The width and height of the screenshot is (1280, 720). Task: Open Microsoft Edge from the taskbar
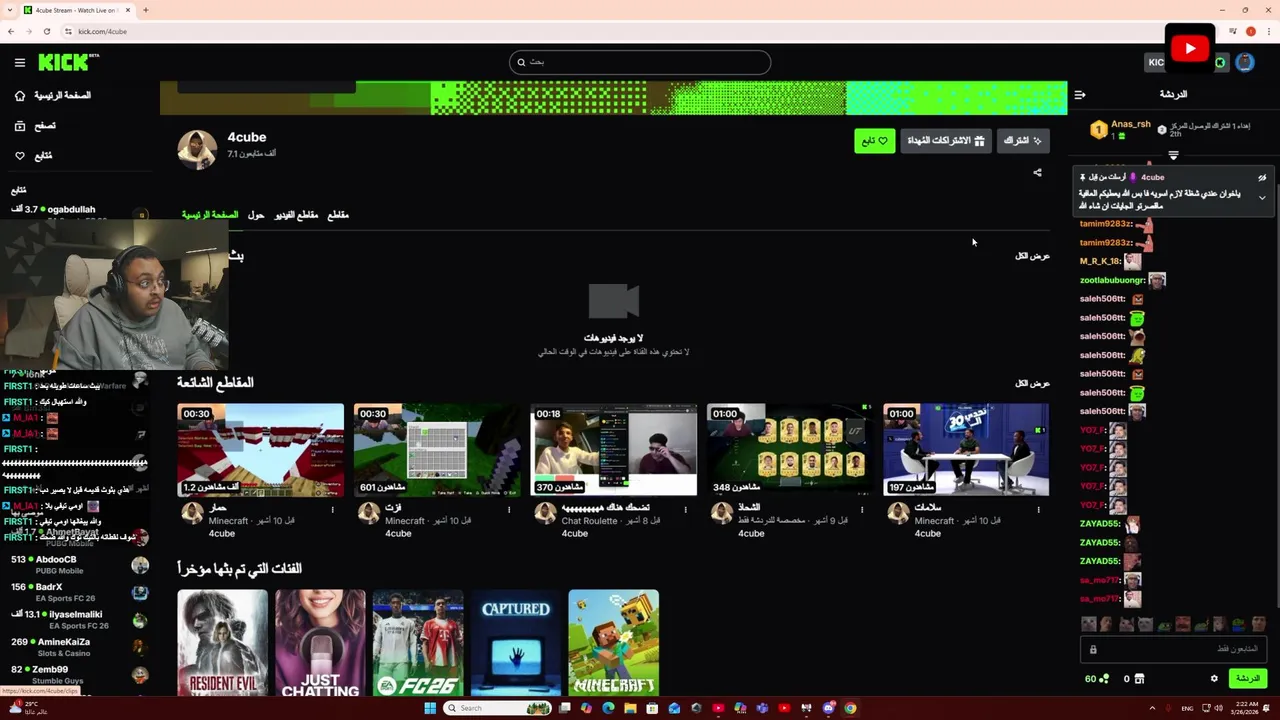coord(608,708)
